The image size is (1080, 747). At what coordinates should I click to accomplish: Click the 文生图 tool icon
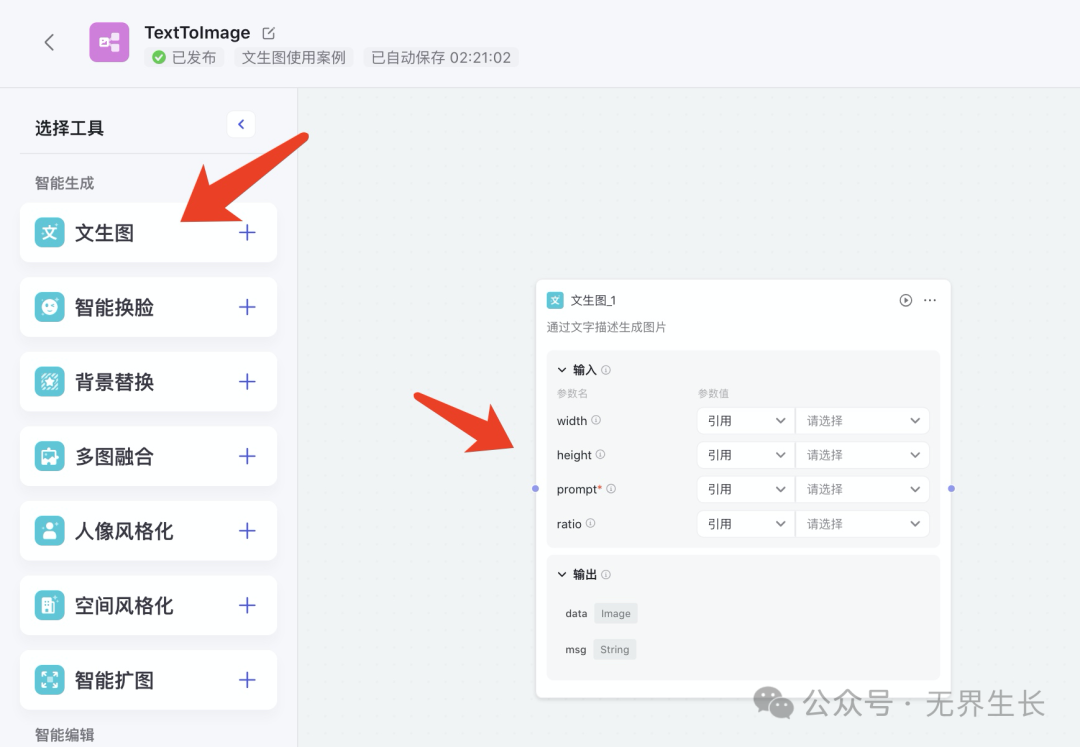50,233
